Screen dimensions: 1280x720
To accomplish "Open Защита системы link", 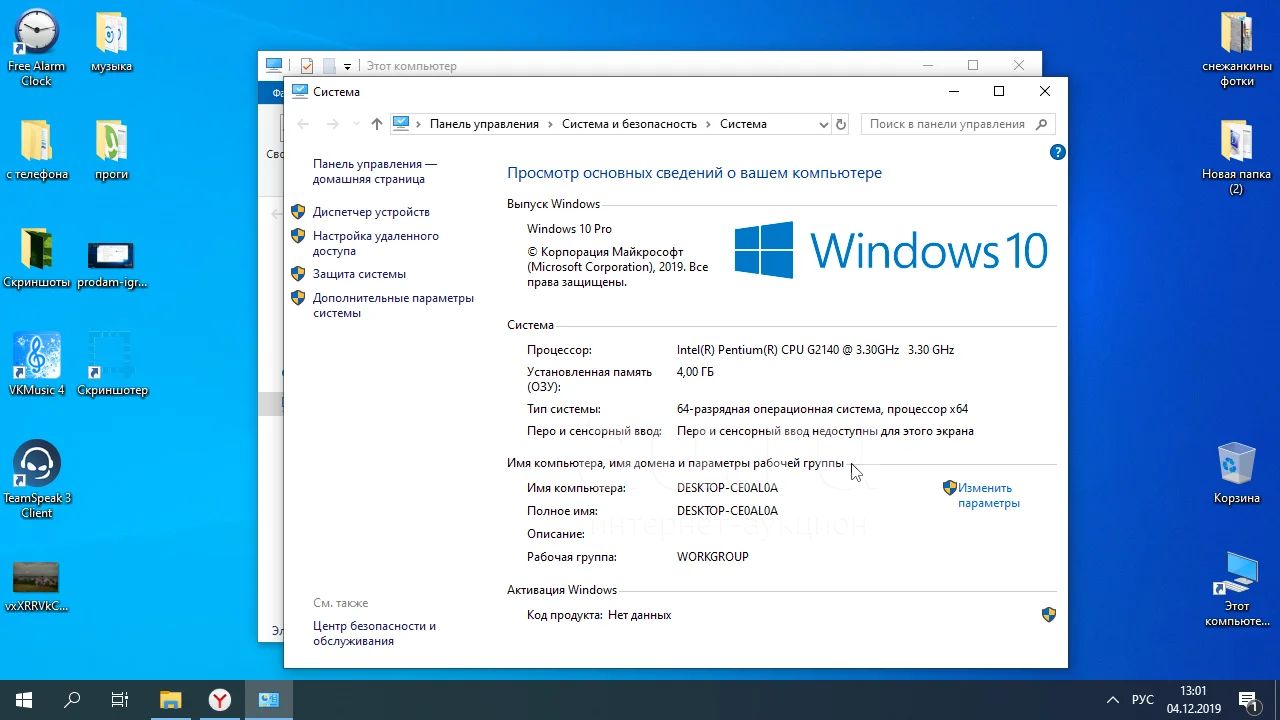I will tap(359, 274).
